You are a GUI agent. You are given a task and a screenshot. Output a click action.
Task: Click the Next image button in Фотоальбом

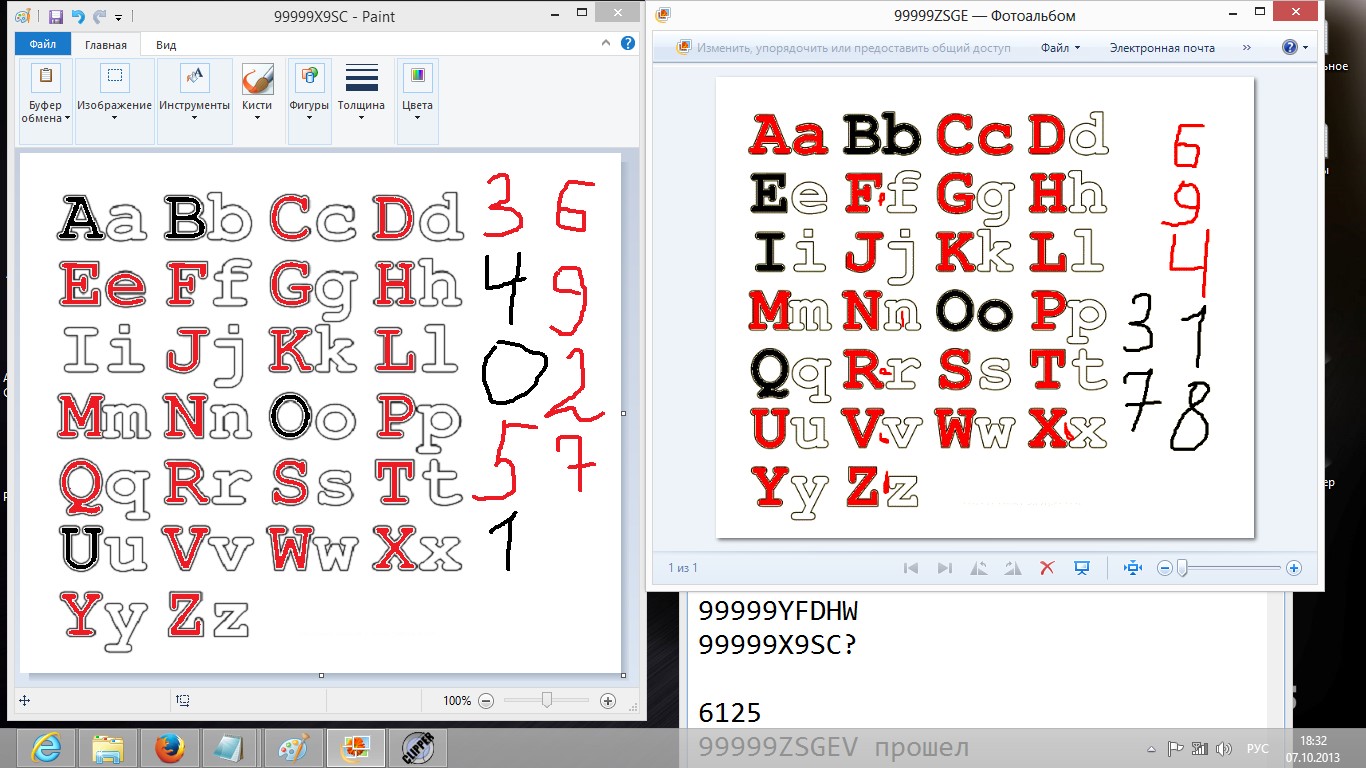pos(945,568)
